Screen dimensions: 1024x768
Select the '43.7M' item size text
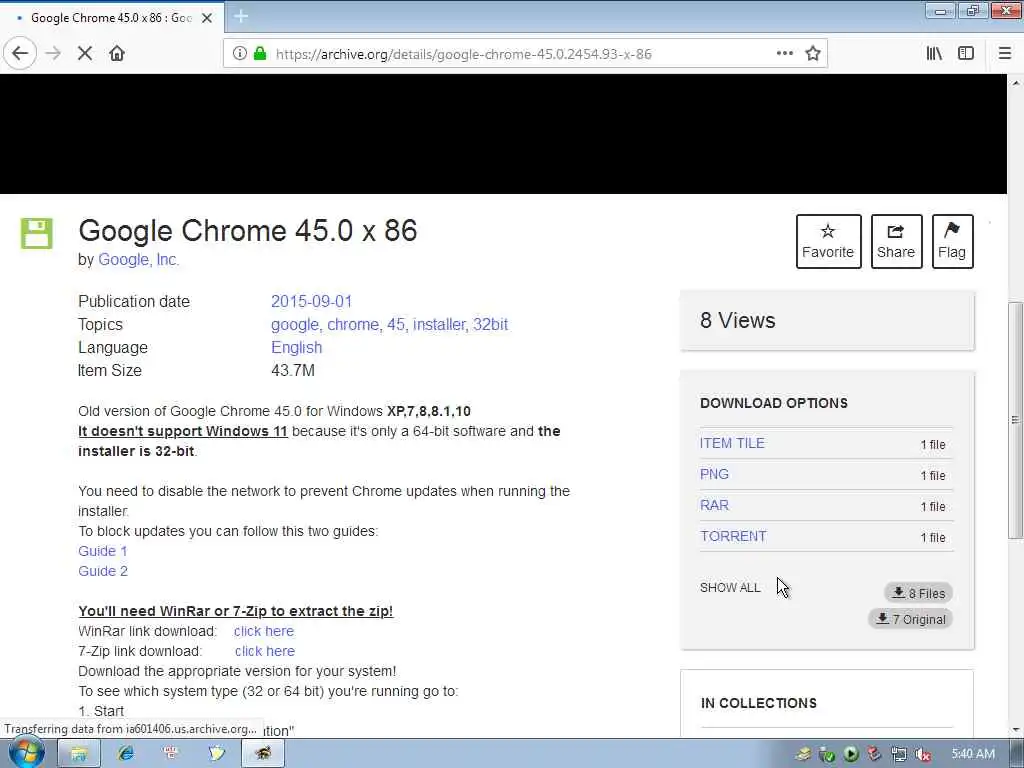click(x=293, y=370)
